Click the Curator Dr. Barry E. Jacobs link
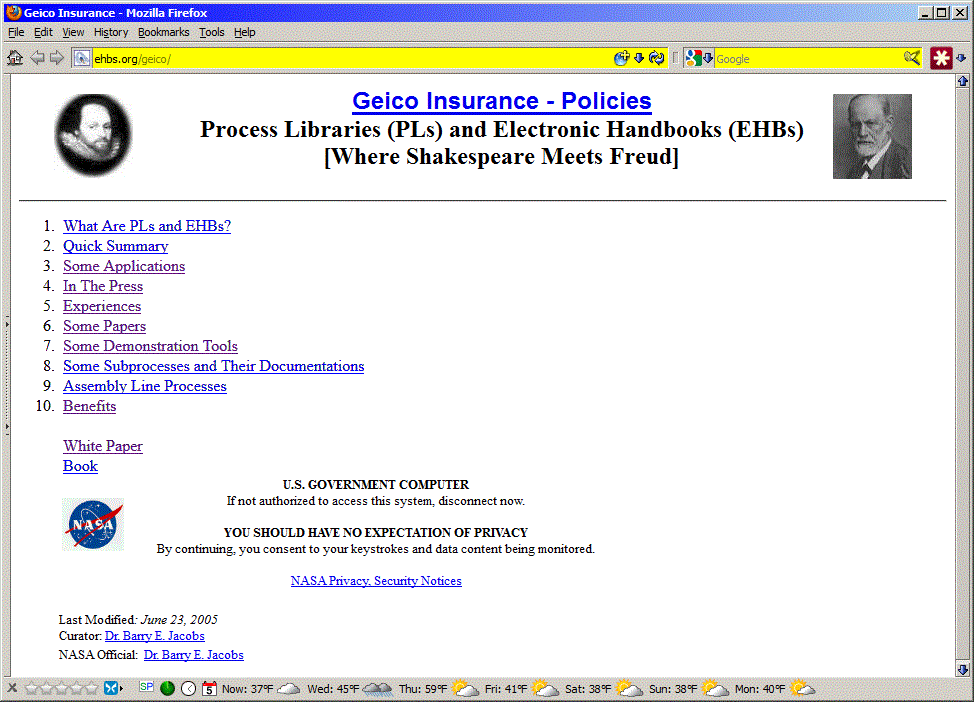974x702 pixels. tap(155, 636)
